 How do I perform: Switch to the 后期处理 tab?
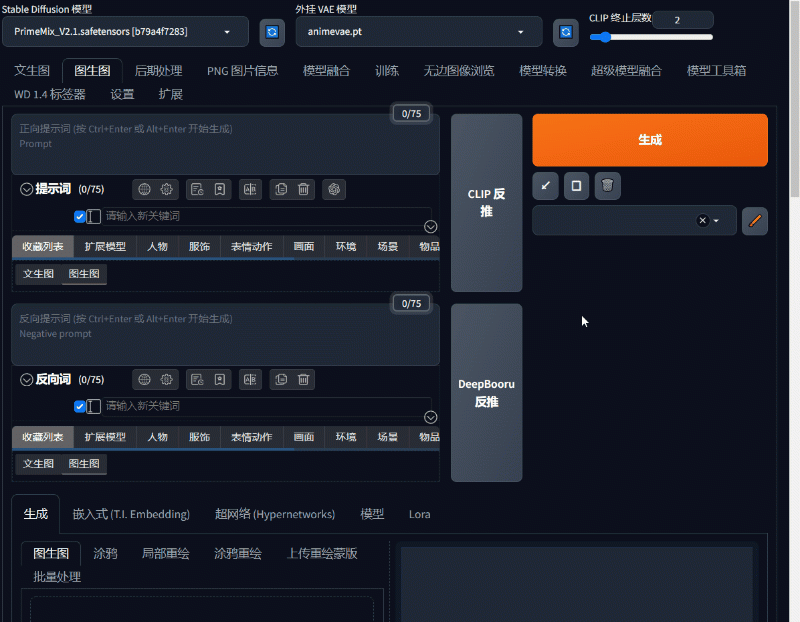[159, 70]
